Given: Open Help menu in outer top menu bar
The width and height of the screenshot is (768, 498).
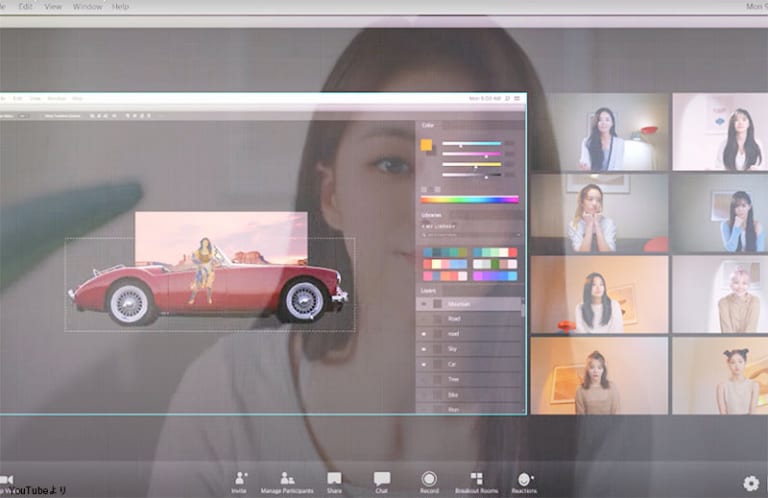Looking at the screenshot, I should (120, 6).
